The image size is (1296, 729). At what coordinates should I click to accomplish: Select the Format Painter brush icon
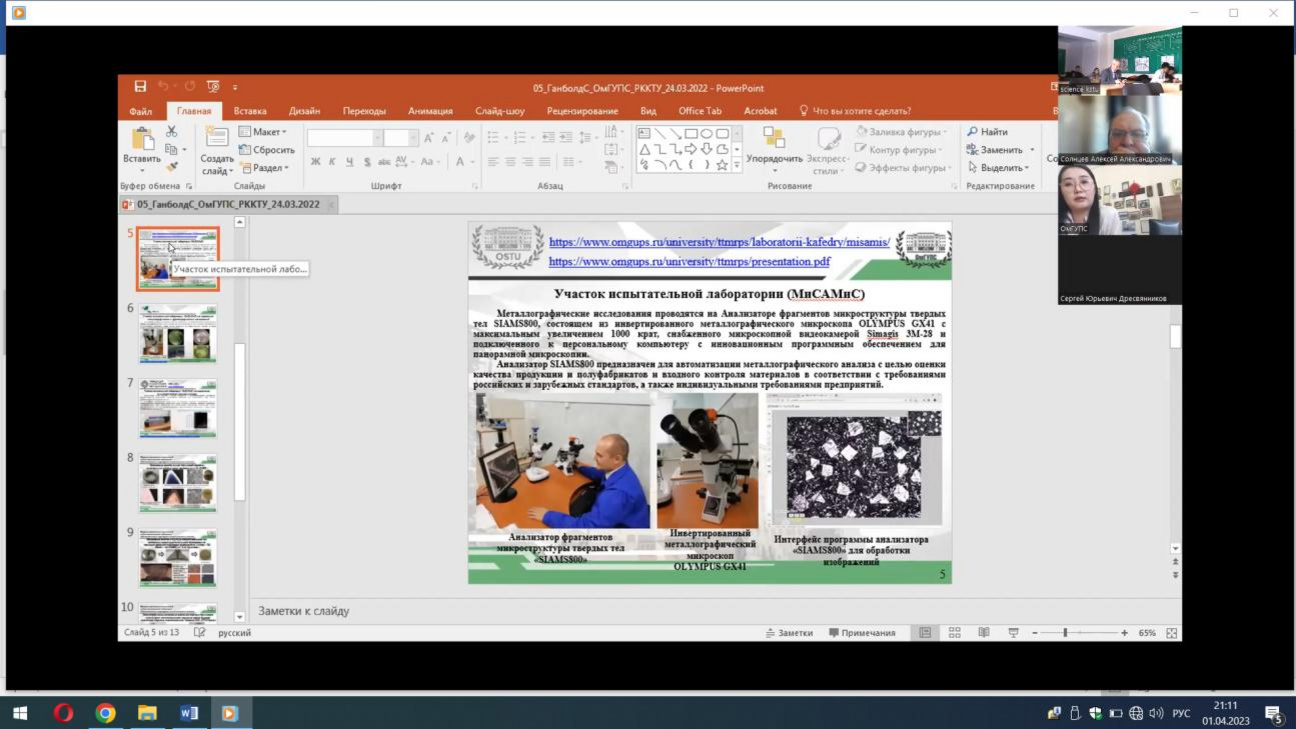[x=171, y=167]
